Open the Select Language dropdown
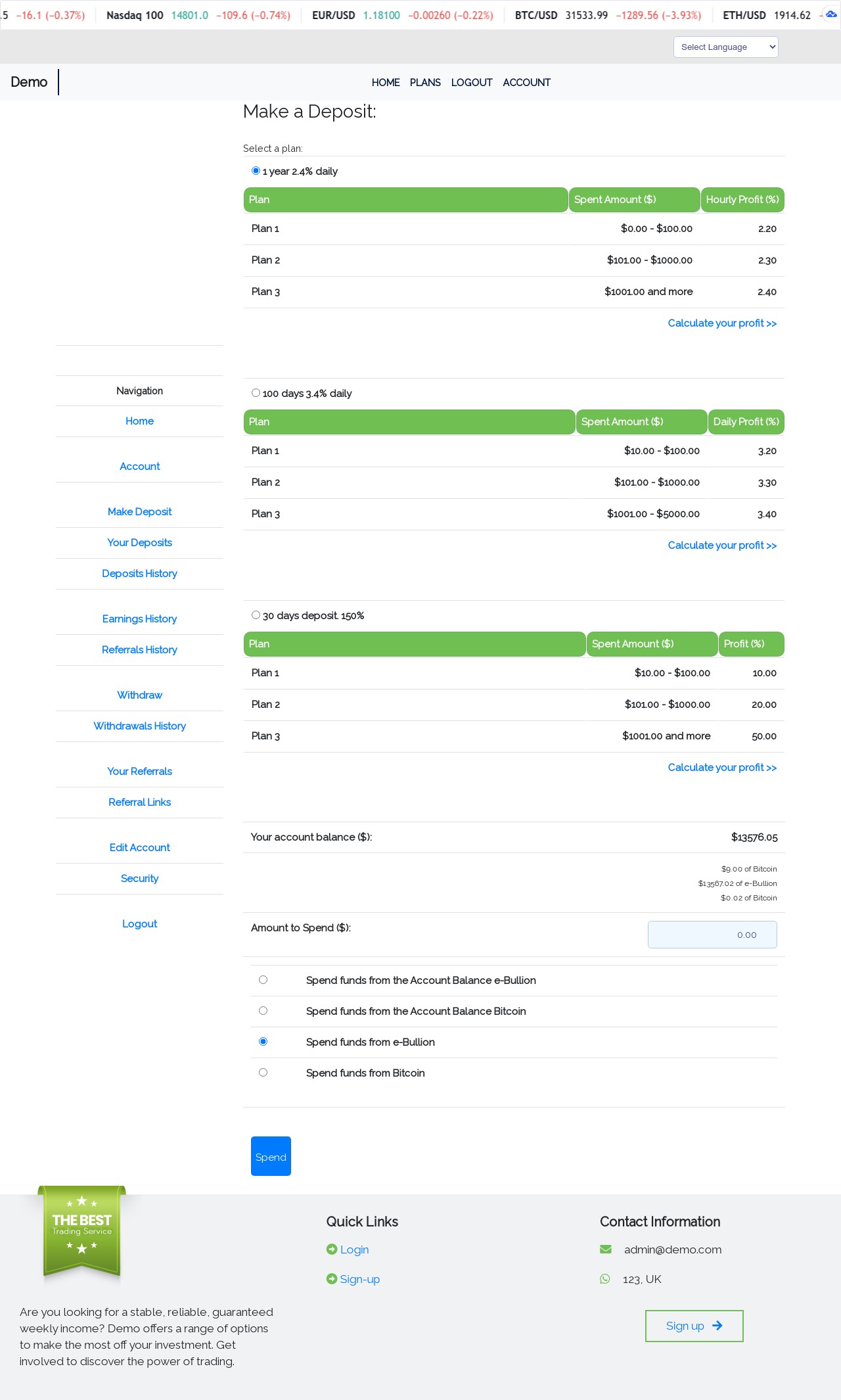 tap(725, 47)
